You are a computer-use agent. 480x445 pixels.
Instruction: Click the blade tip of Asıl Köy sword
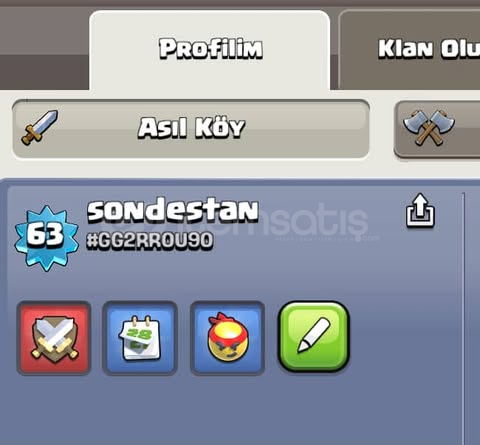pyautogui.click(x=52, y=116)
